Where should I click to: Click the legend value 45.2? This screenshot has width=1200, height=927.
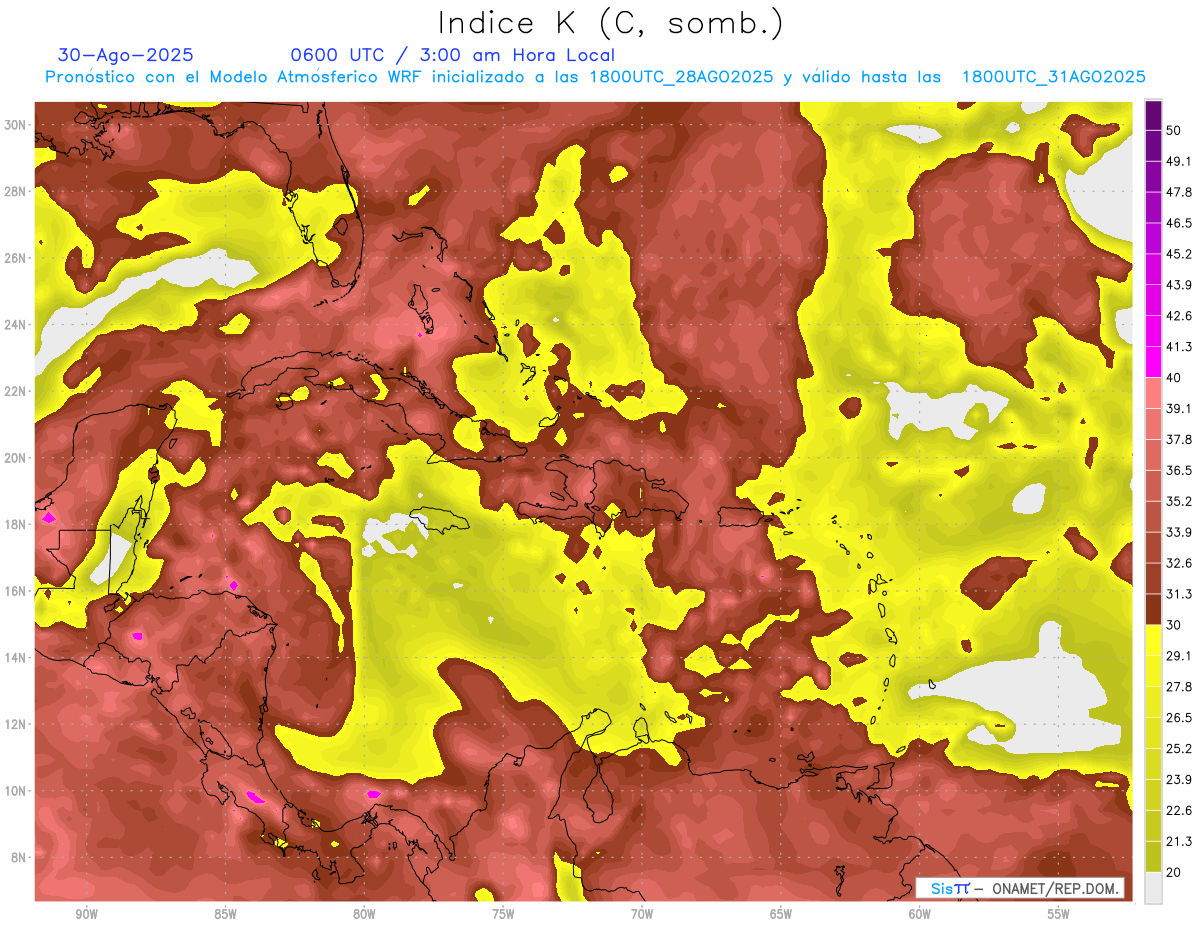pos(1178,254)
